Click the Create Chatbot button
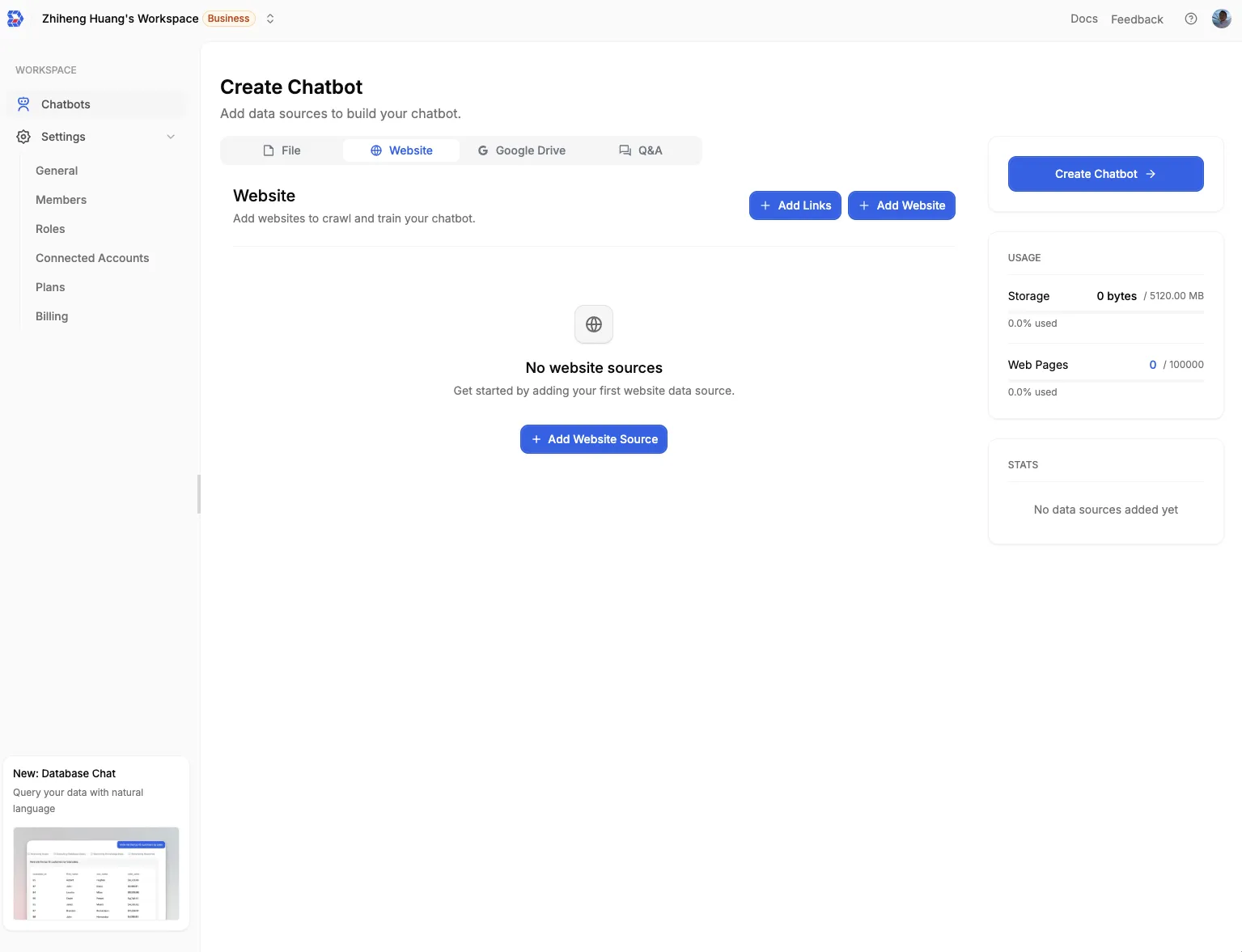Viewport: 1242px width, 952px height. 1104,174
